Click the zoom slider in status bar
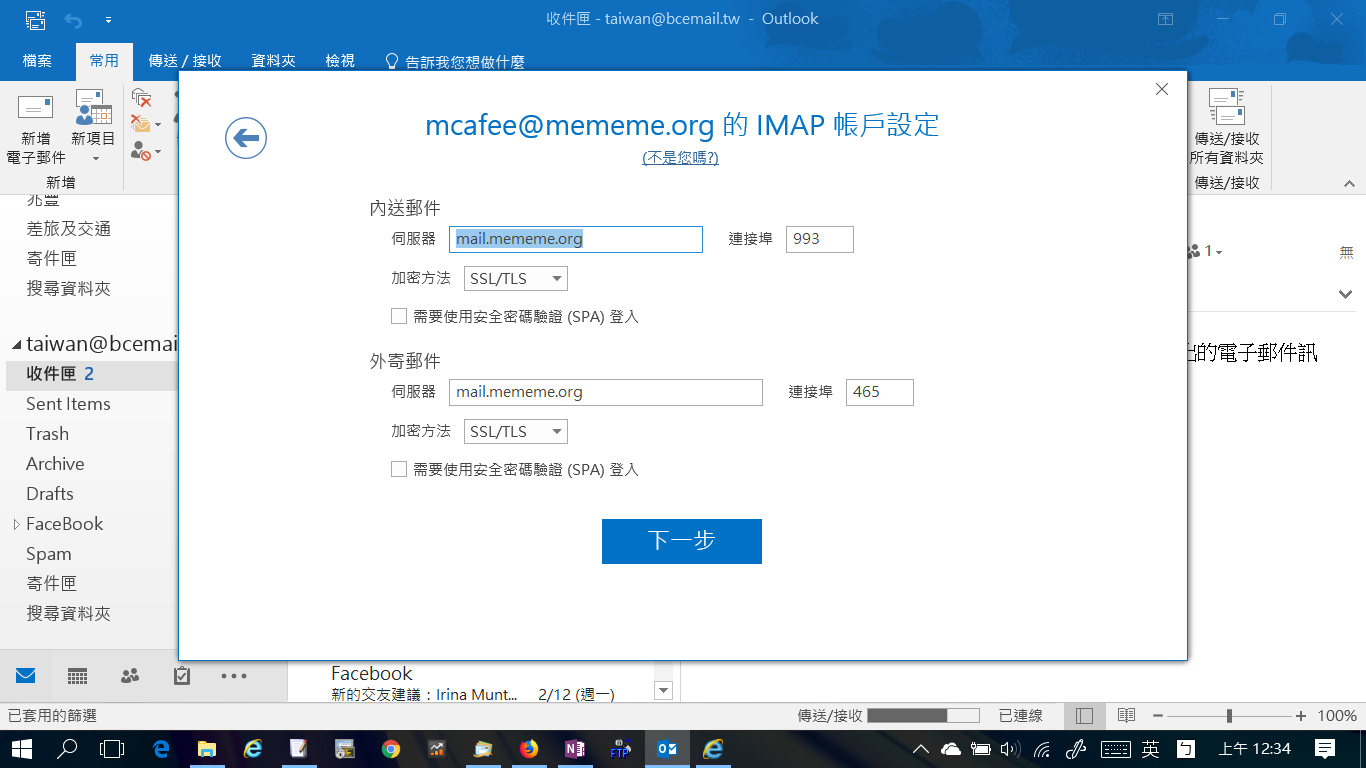The width and height of the screenshot is (1366, 768). (1229, 716)
